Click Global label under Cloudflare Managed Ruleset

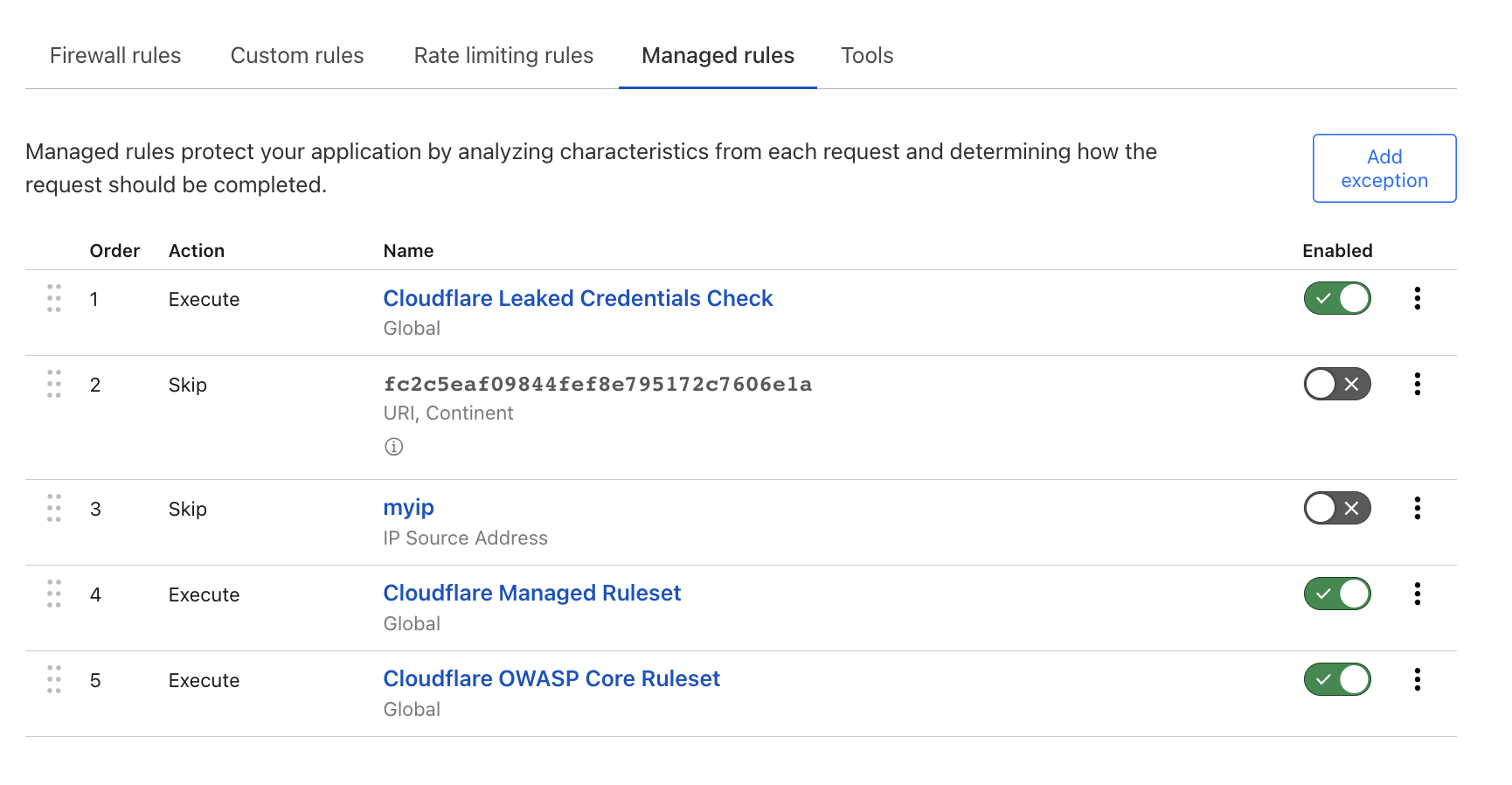point(412,624)
